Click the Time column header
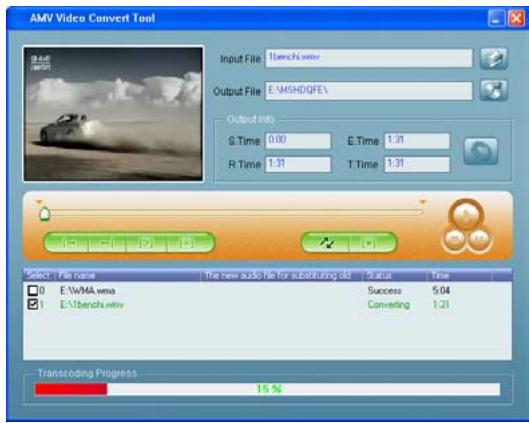 pos(460,276)
